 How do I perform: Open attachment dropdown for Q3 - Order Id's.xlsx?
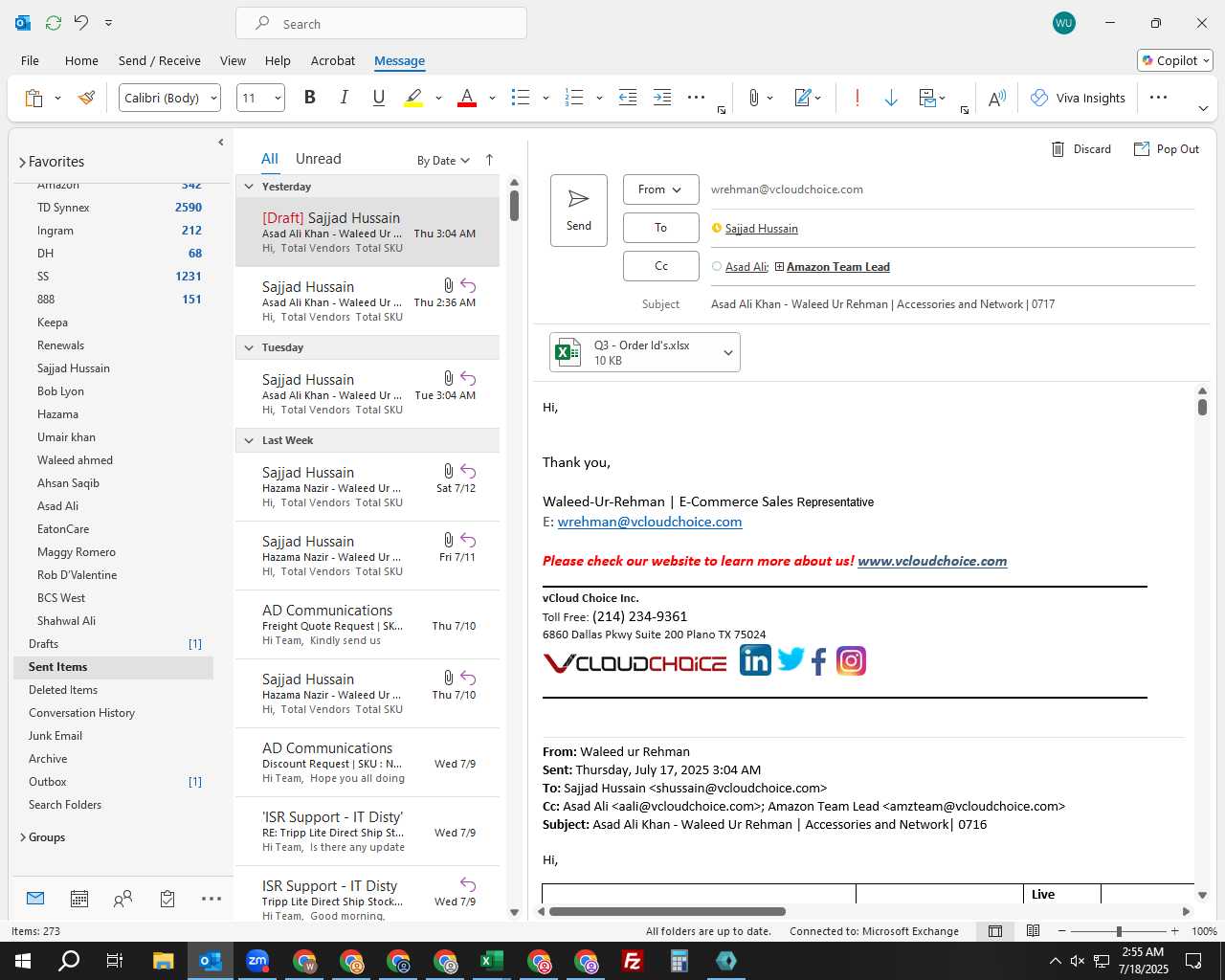(x=728, y=352)
